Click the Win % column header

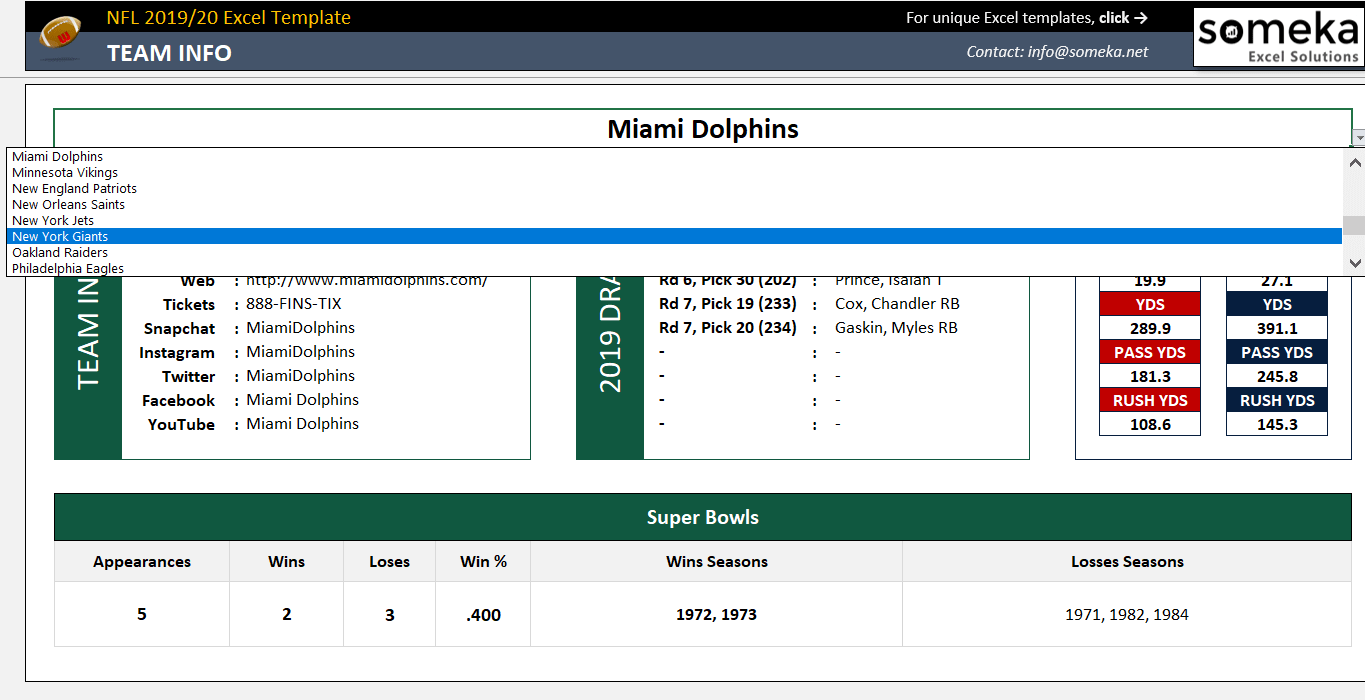(x=483, y=562)
